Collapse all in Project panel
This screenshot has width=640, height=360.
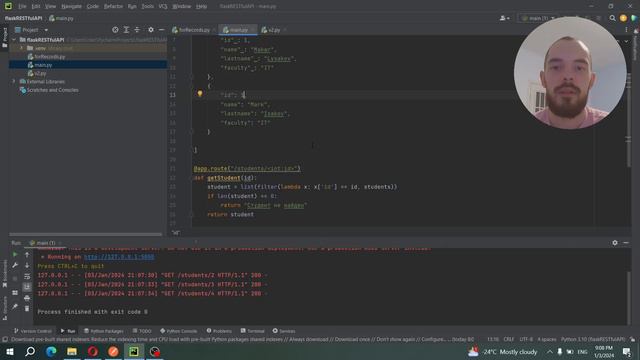point(137,30)
